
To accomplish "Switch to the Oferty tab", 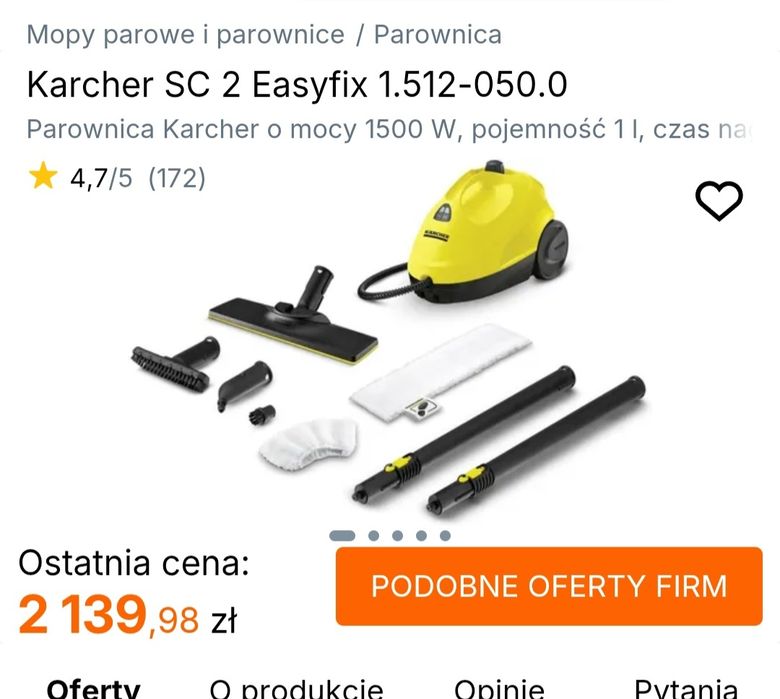I will 94,689.
